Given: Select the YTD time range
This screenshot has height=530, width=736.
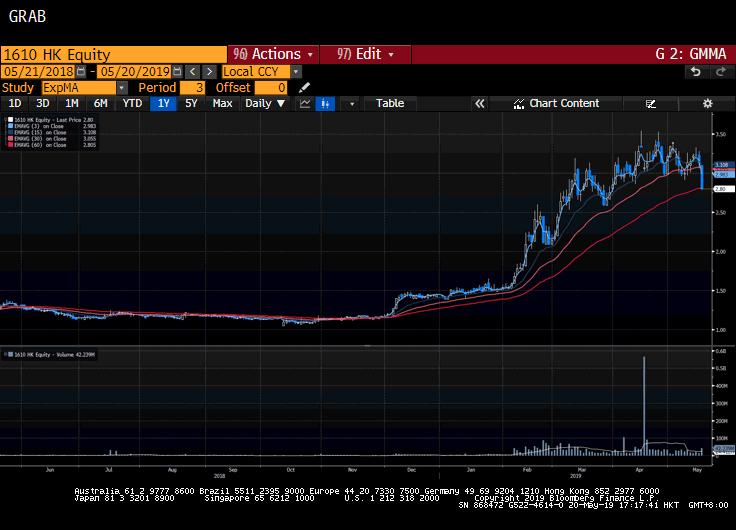Looking at the screenshot, I should [x=131, y=104].
